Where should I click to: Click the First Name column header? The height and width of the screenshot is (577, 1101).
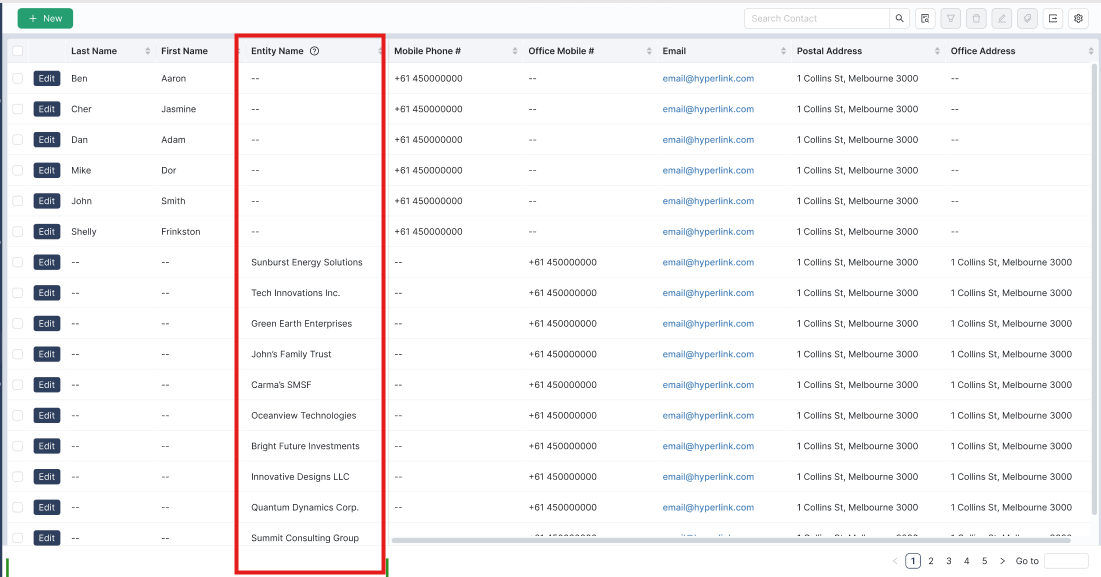tap(185, 51)
